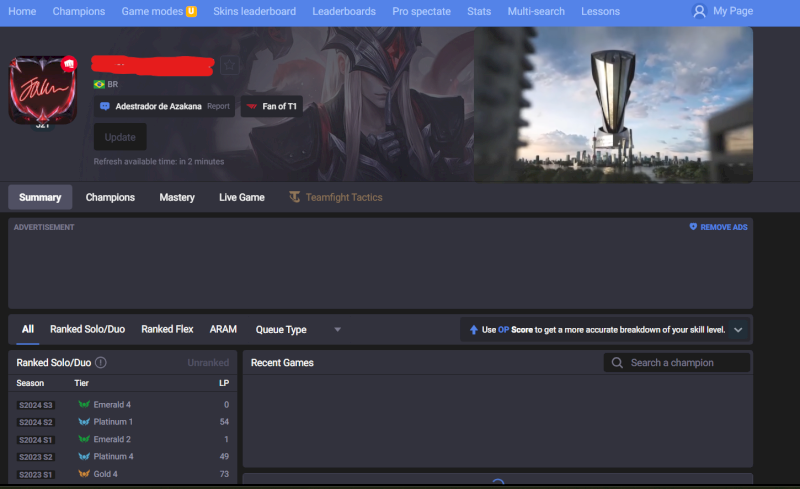Switch to the Live Game tab

[242, 197]
